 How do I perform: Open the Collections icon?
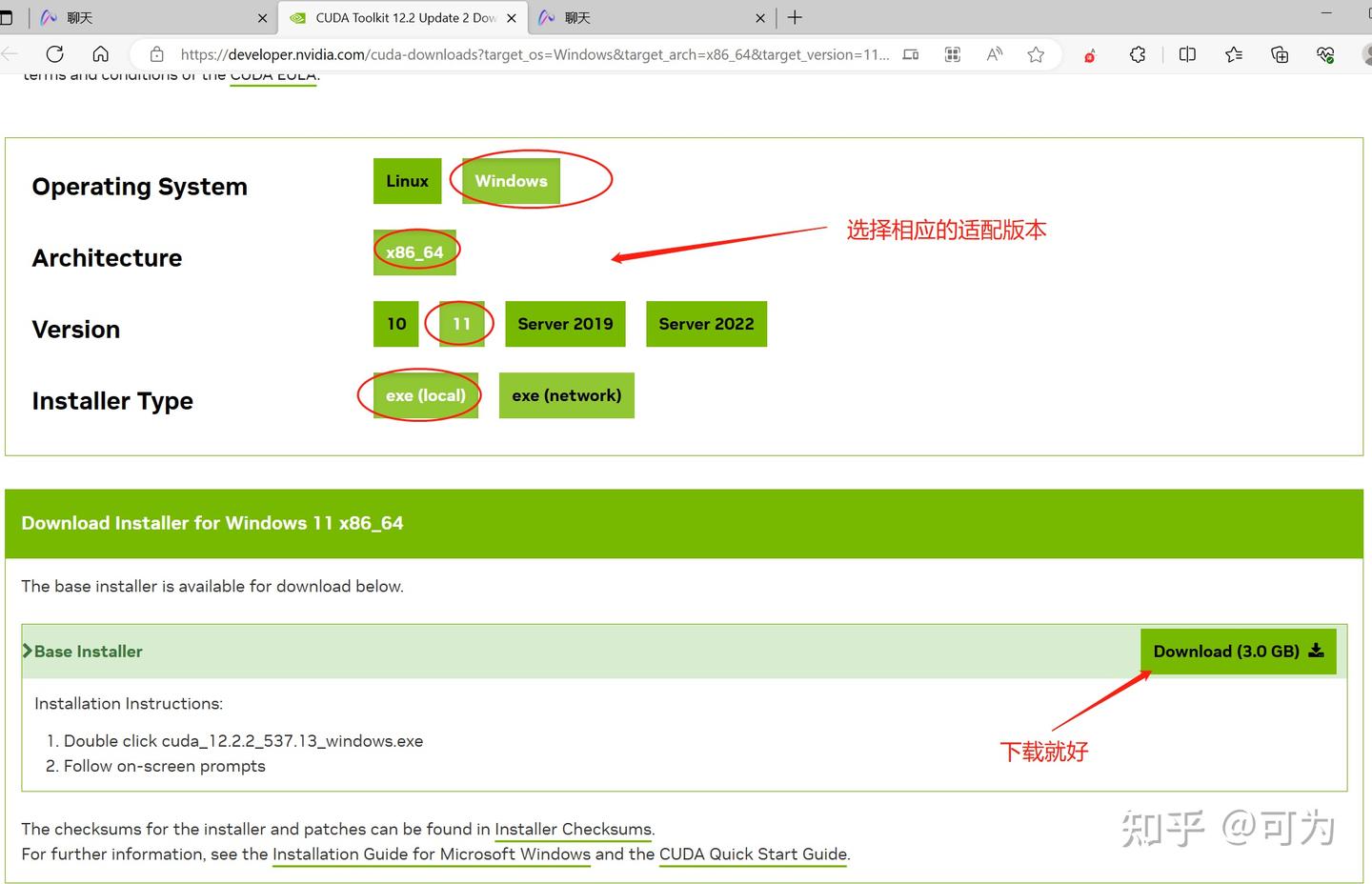click(x=1280, y=54)
